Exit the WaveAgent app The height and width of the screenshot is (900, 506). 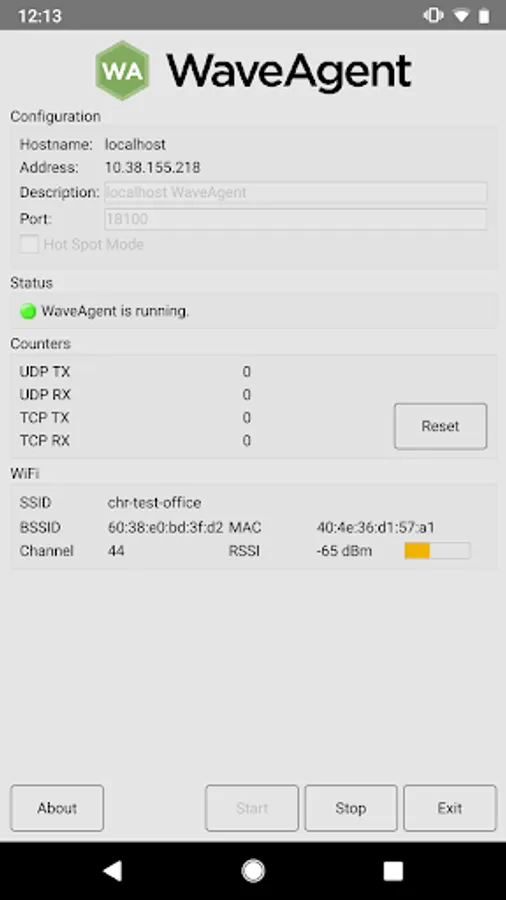(450, 808)
